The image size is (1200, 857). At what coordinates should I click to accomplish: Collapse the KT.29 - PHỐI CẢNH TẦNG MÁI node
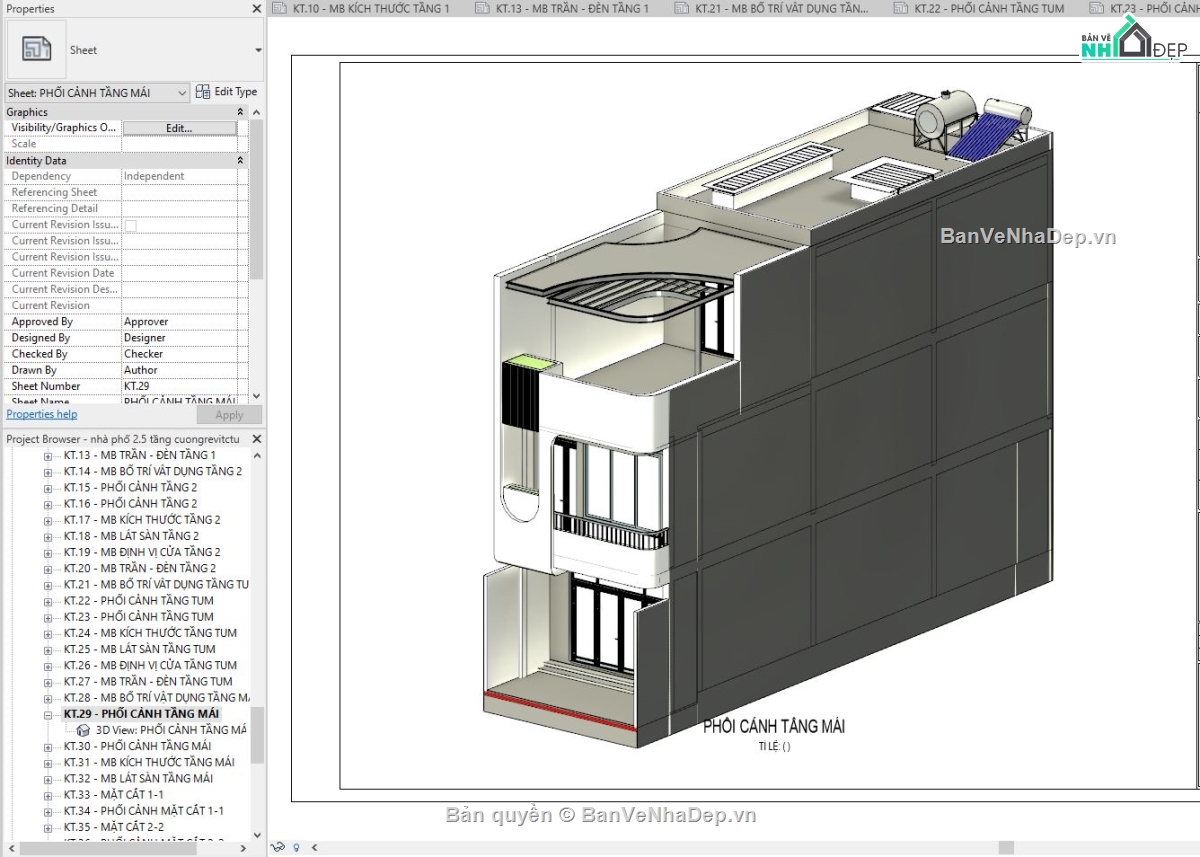pos(47,714)
